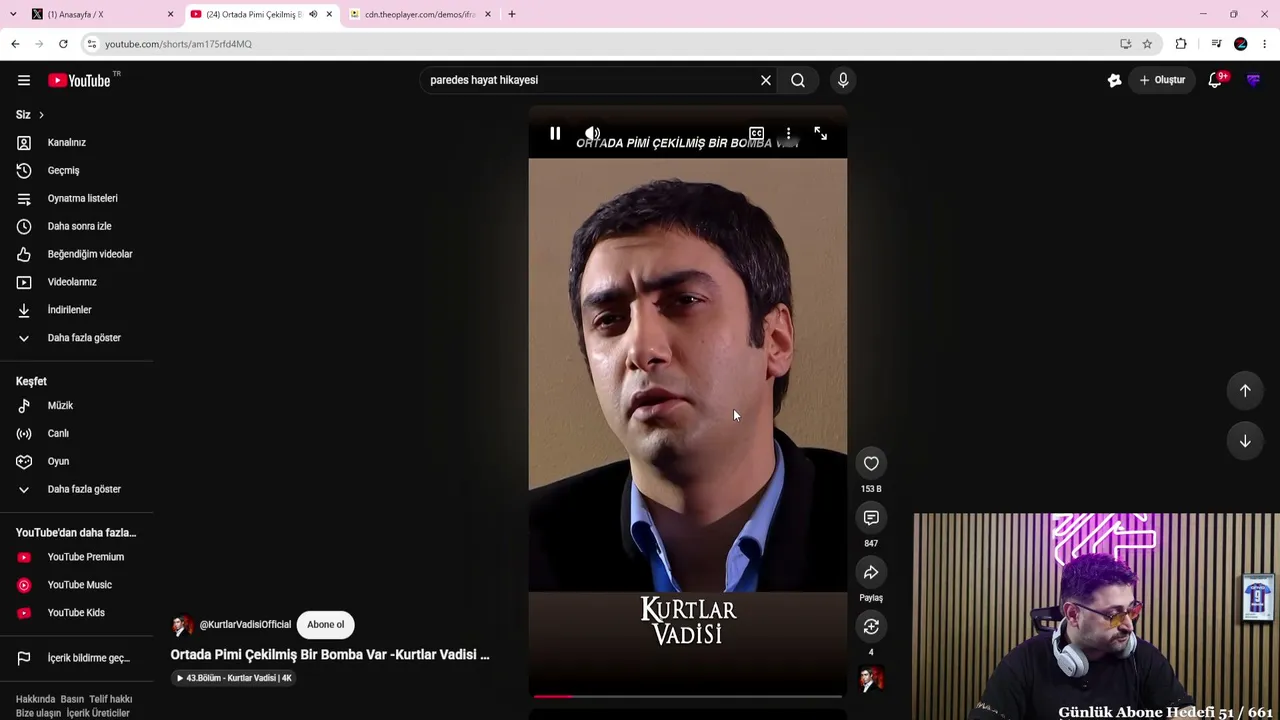This screenshot has height=720, width=1280.
Task: Expand the Siz section chevron
Action: (x=41, y=115)
